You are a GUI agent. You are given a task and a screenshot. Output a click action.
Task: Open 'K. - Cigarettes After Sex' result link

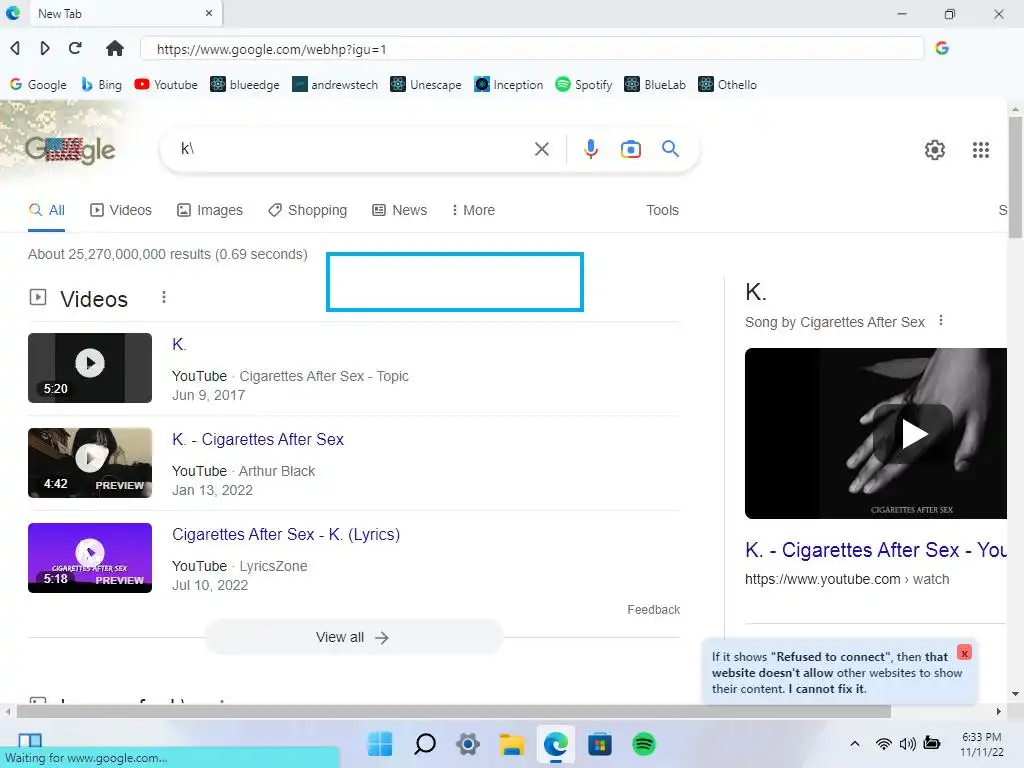(x=258, y=440)
